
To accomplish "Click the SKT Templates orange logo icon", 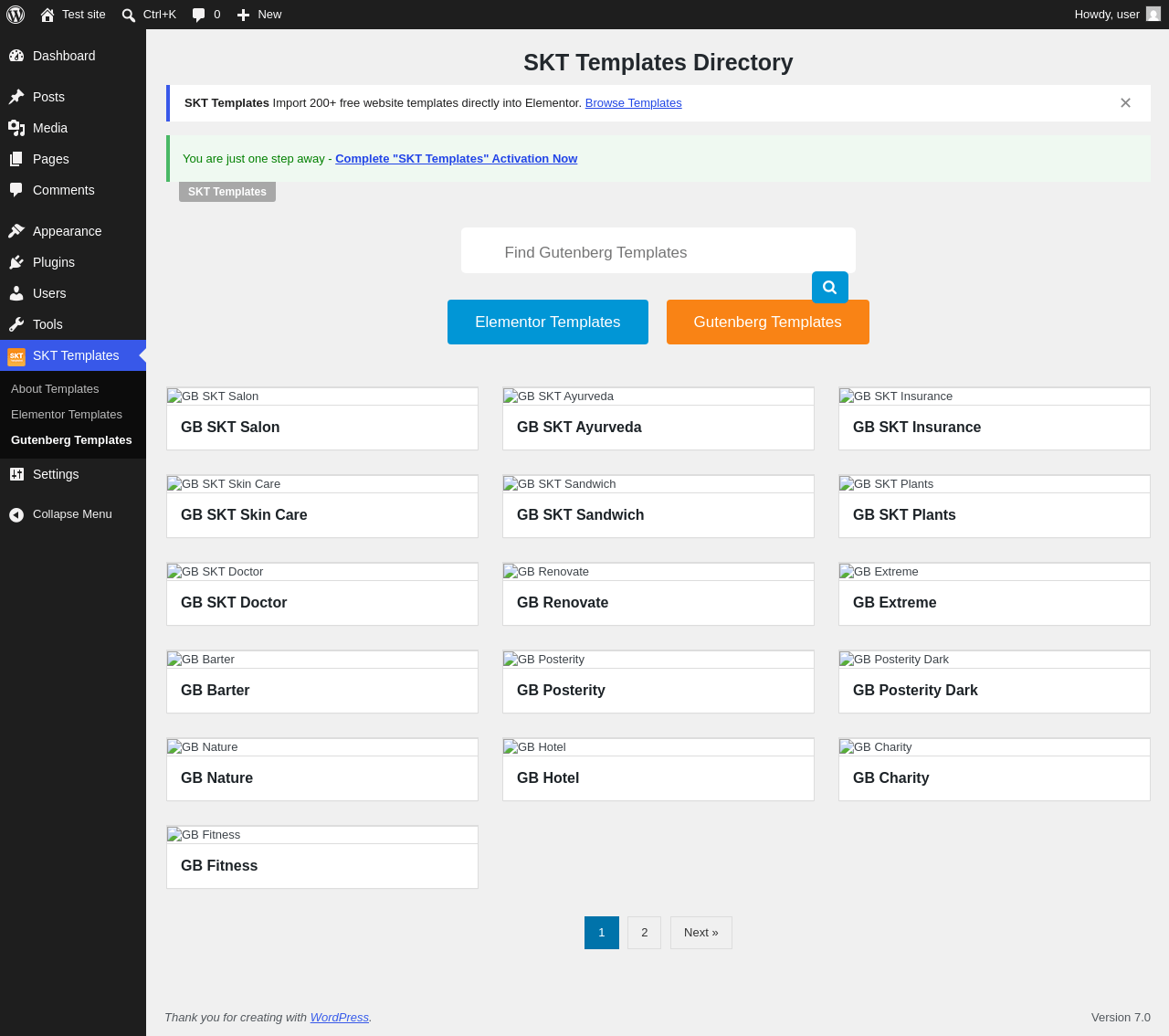I will tap(16, 355).
